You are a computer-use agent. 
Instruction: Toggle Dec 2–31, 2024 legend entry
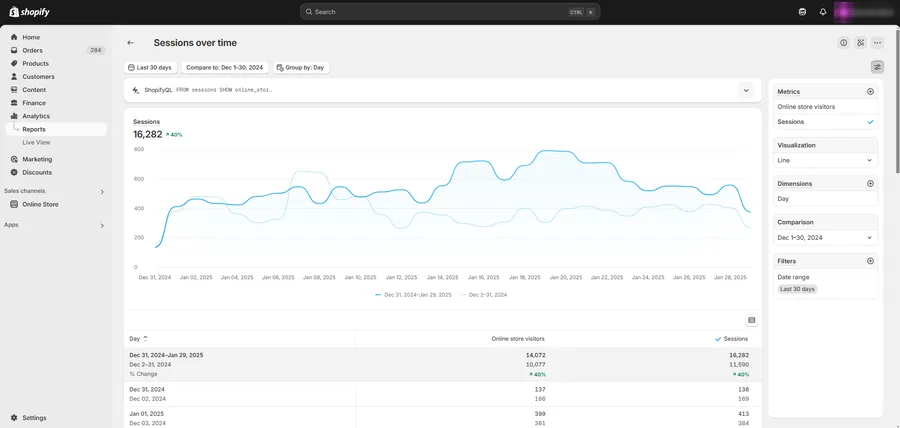coord(483,295)
